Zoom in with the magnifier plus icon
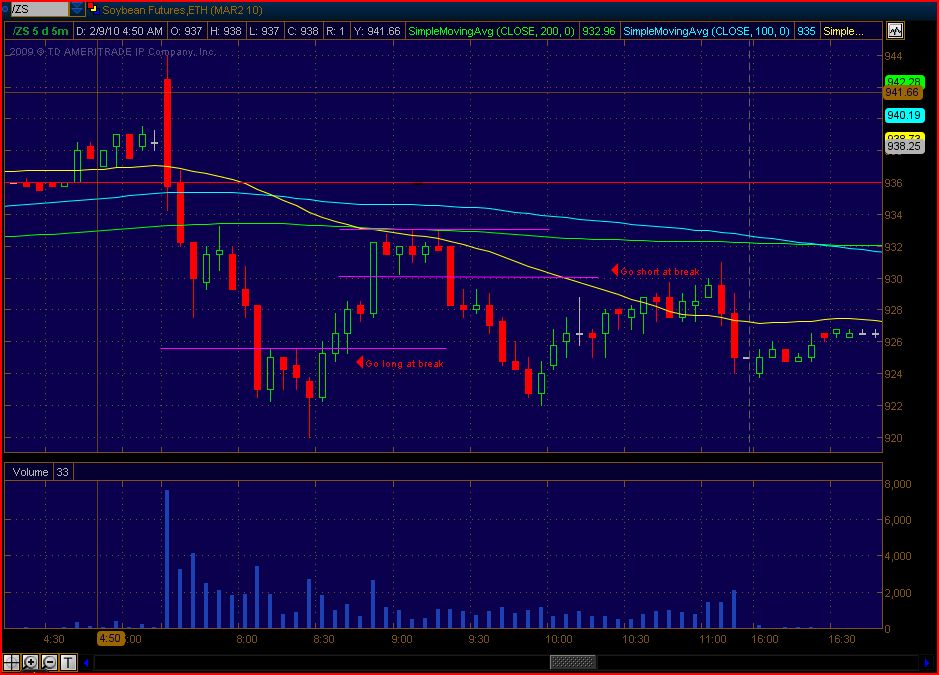 coord(31,662)
